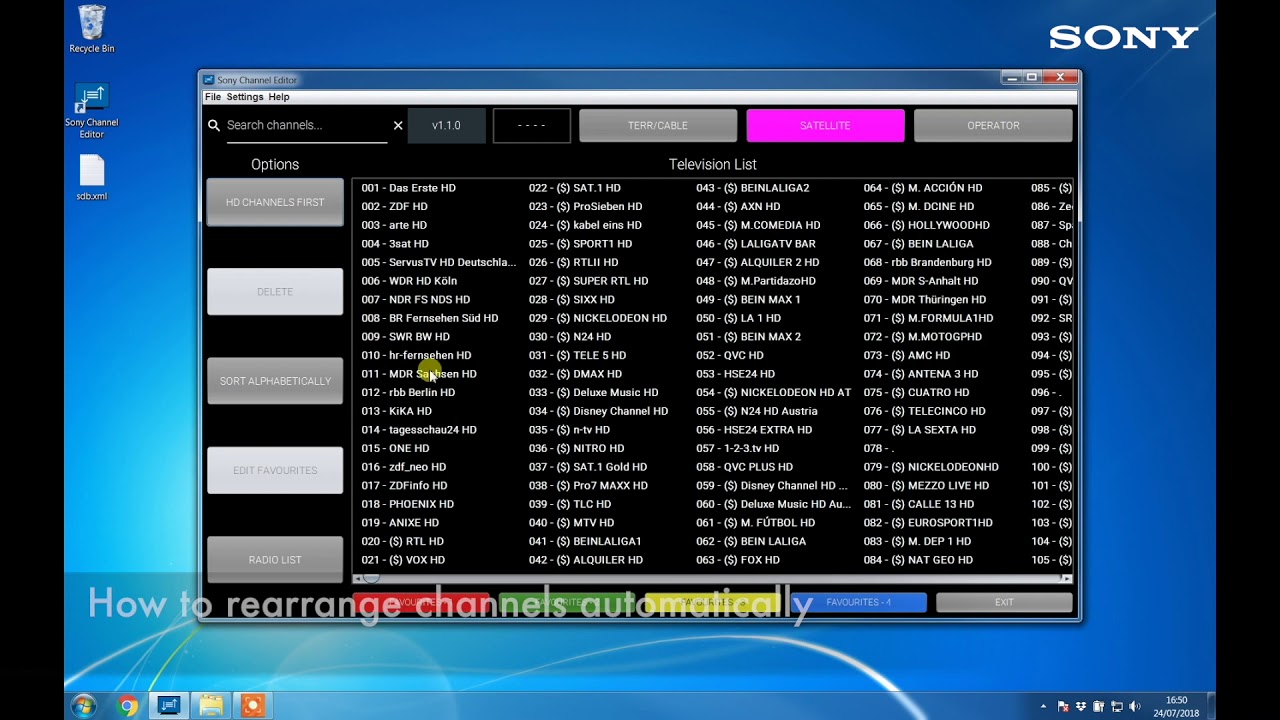
Task: Select channel 003 - arte HD
Action: click(x=394, y=225)
